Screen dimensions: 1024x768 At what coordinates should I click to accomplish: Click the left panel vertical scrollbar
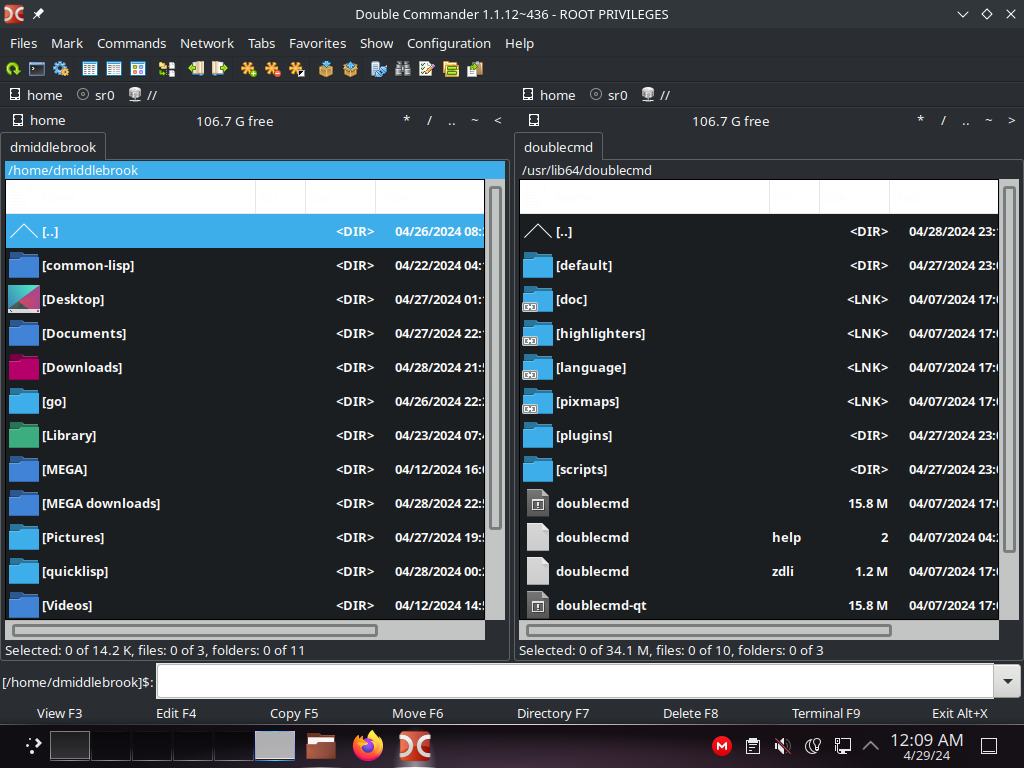point(495,358)
